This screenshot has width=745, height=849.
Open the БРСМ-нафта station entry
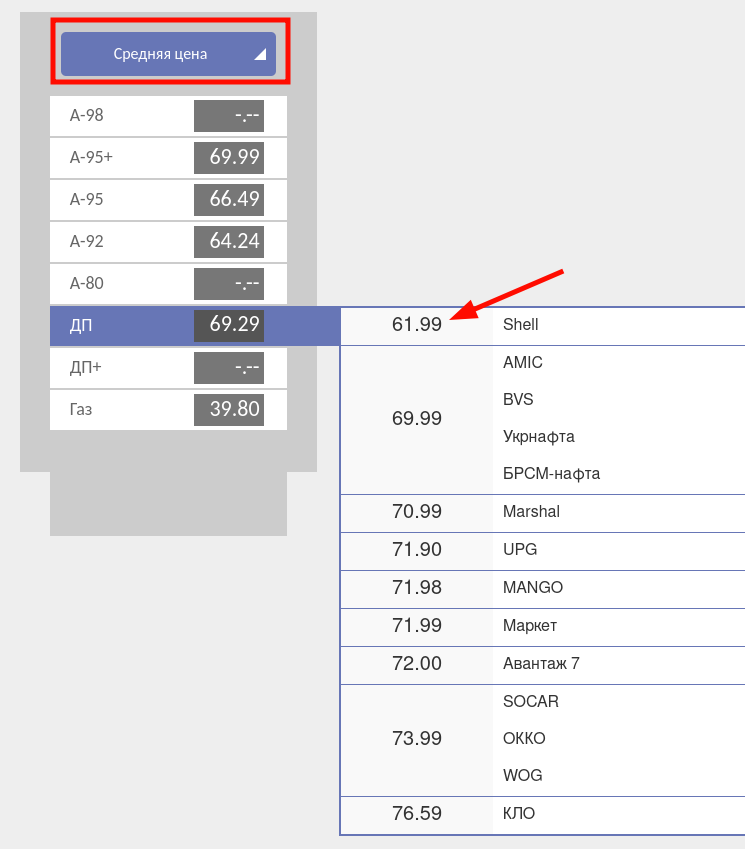551,474
